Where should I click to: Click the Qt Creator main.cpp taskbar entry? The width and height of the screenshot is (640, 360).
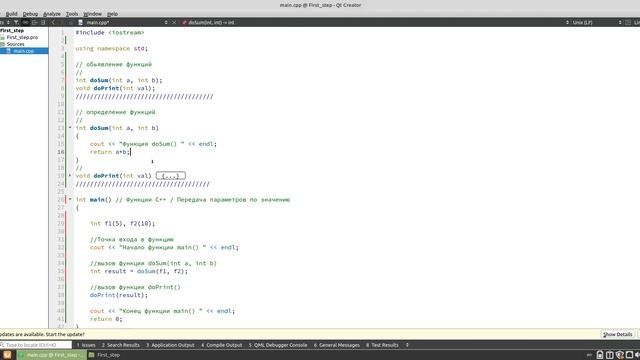point(51,355)
